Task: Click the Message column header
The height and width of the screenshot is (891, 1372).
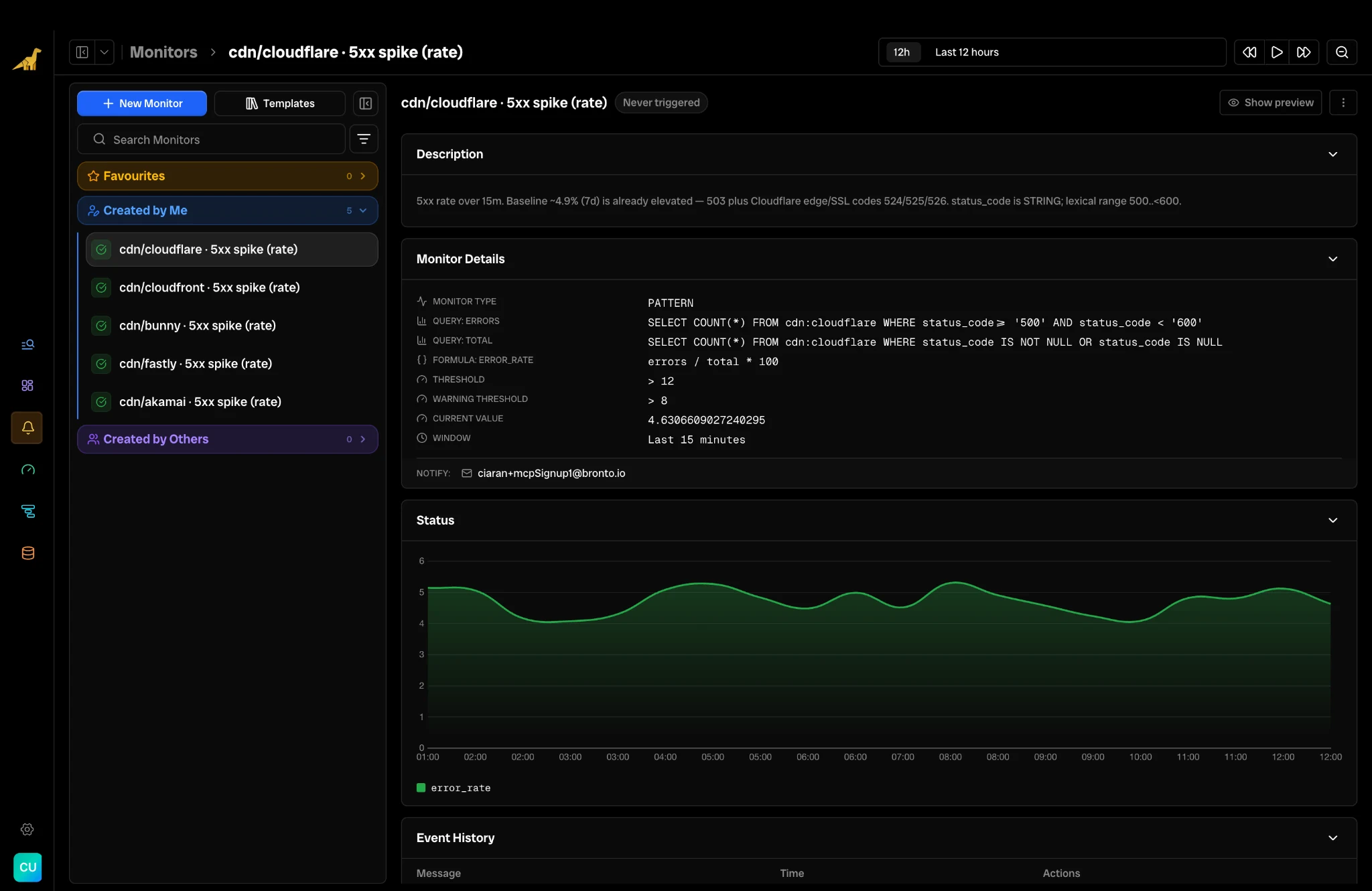Action: [x=439, y=873]
